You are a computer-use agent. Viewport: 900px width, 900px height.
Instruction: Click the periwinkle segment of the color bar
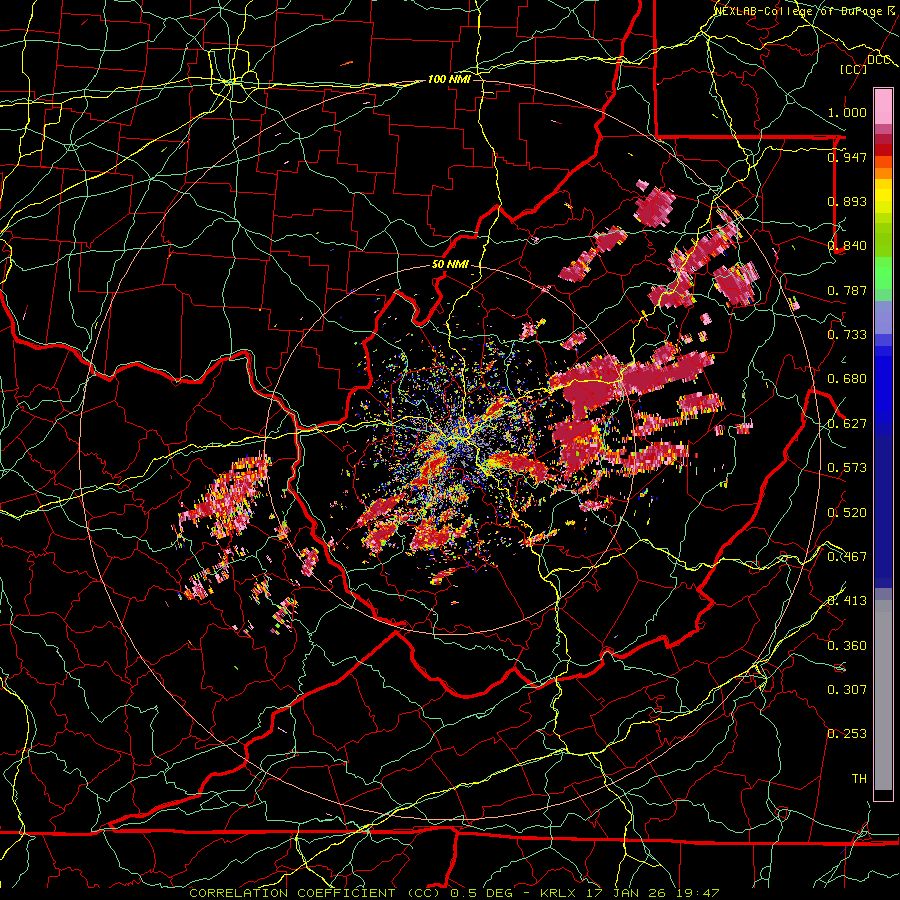883,317
